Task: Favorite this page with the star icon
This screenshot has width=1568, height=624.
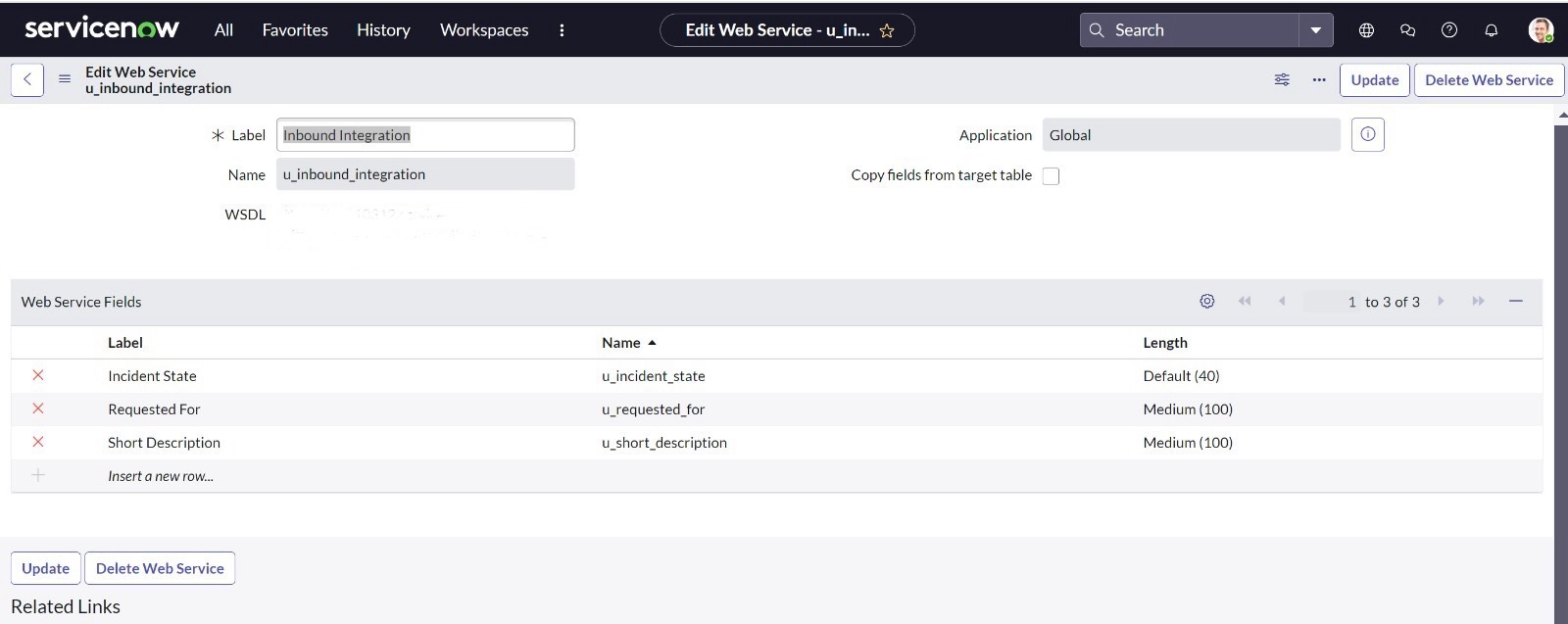Action: (887, 30)
